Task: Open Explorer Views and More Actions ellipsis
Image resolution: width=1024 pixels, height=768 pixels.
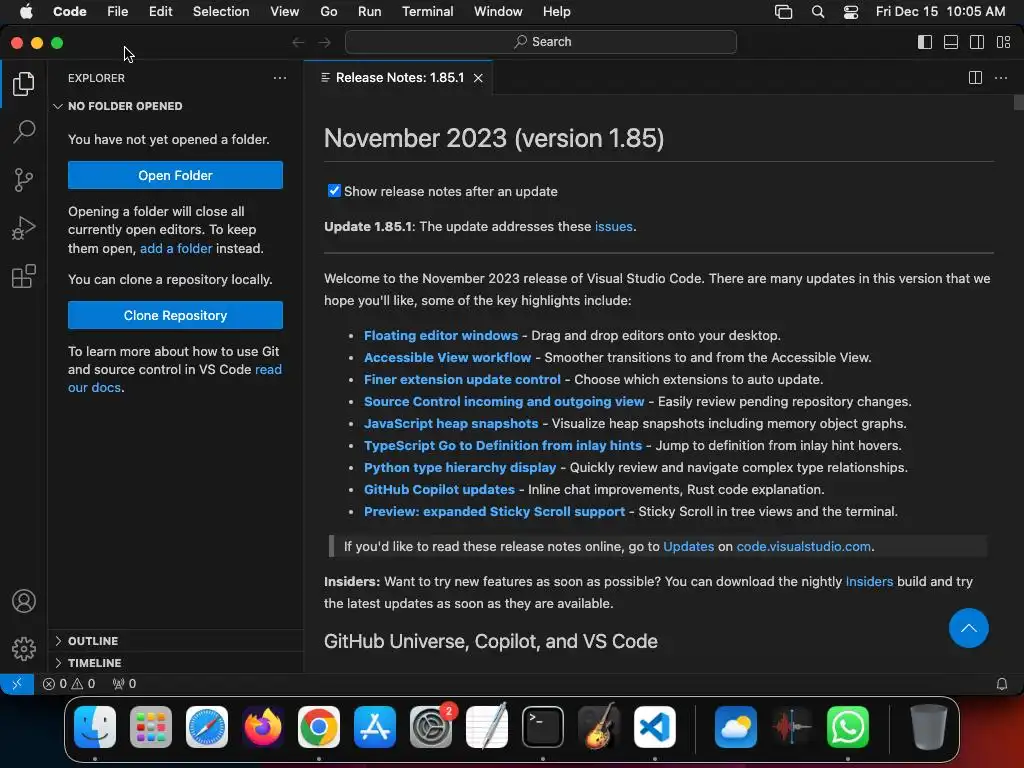Action: tap(280, 78)
